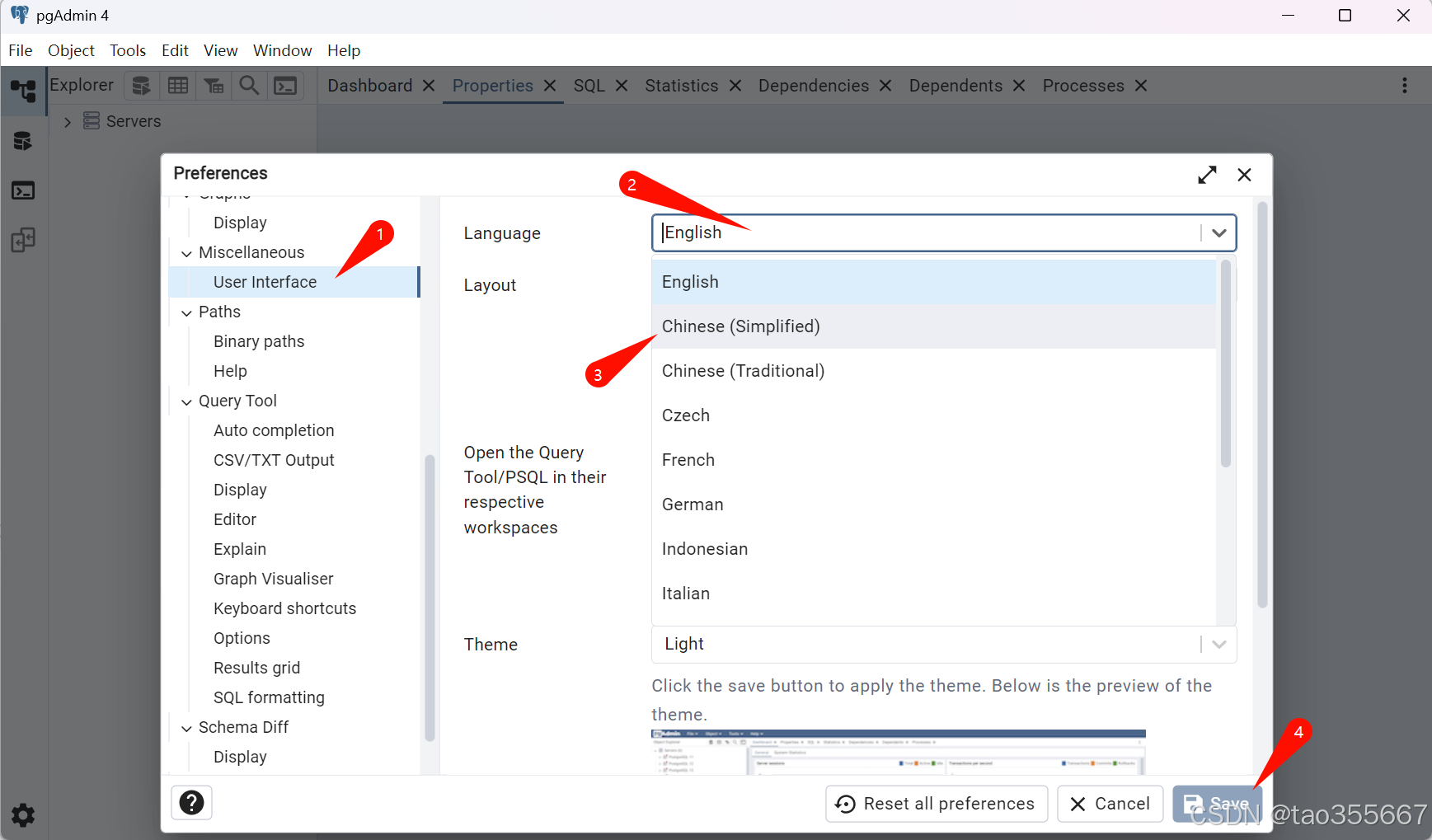This screenshot has height=840, width=1432.
Task: Close the Processes tab
Action: tap(1141, 86)
